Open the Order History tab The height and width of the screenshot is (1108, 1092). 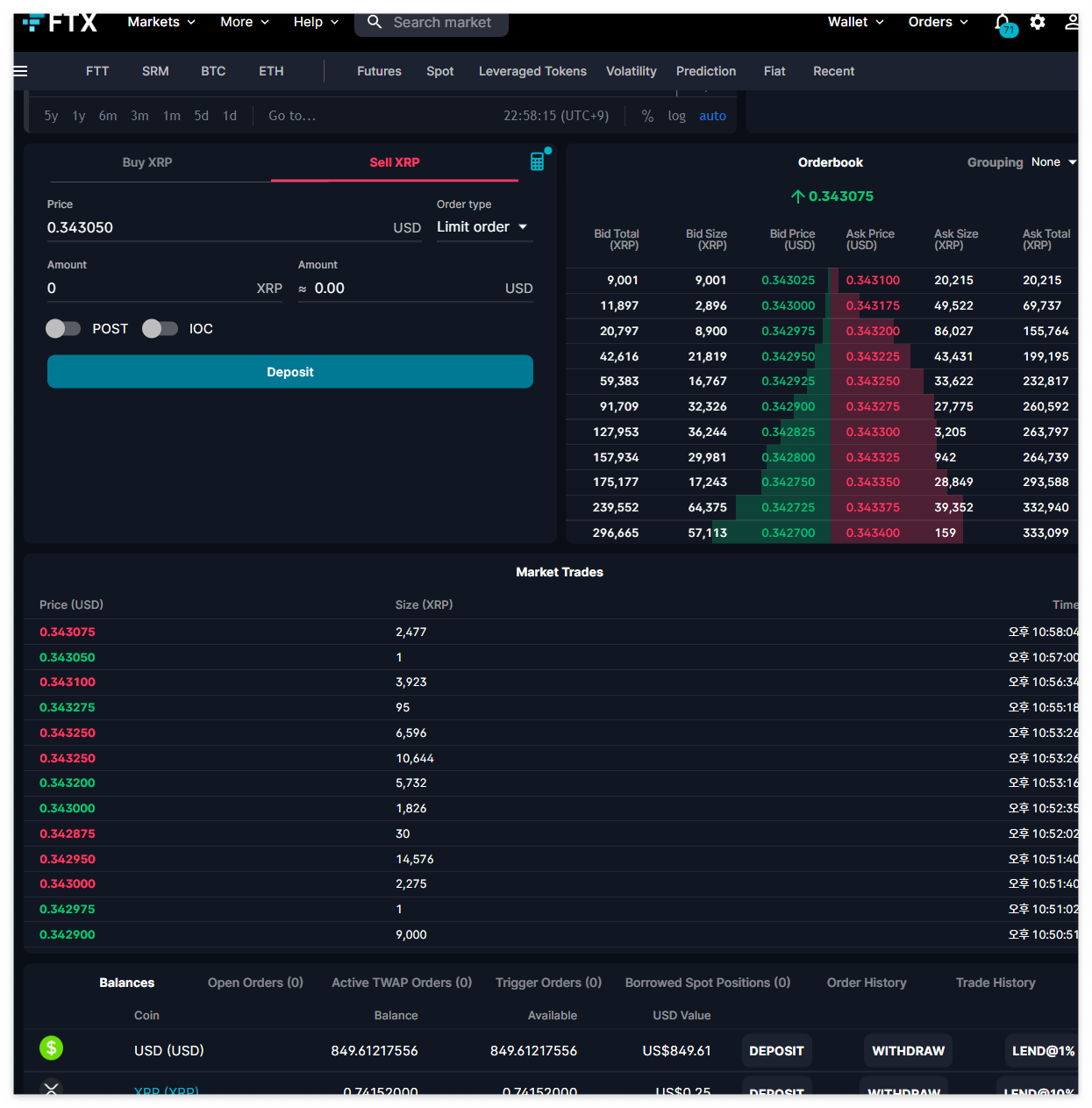coord(867,983)
